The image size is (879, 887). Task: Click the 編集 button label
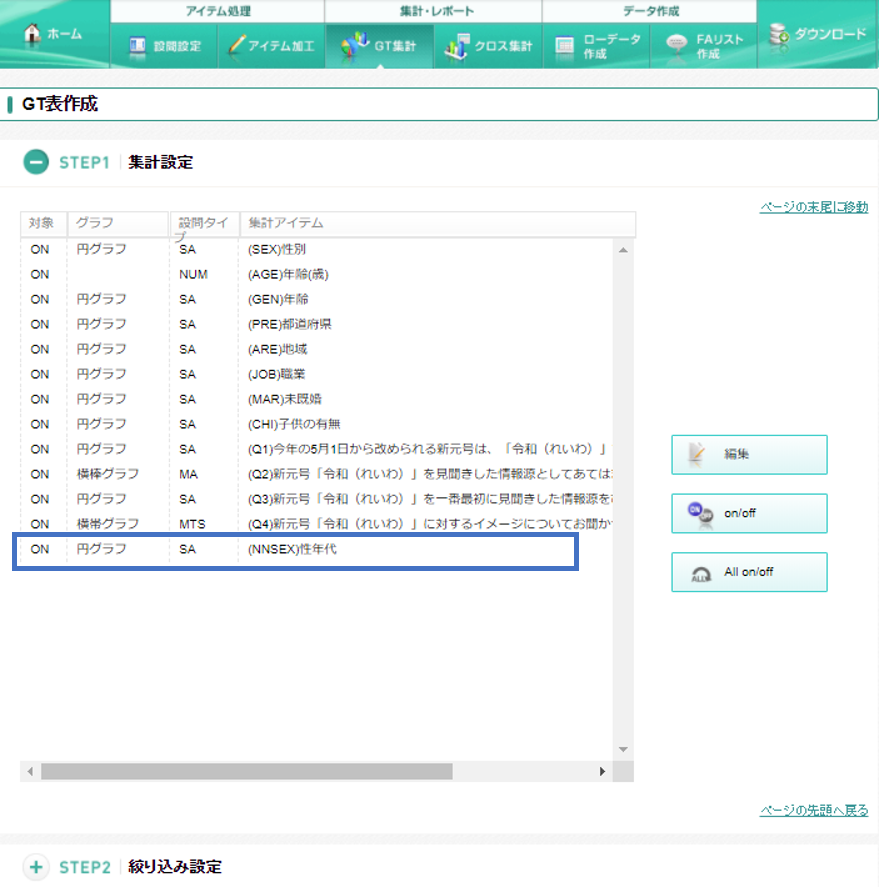click(736, 454)
